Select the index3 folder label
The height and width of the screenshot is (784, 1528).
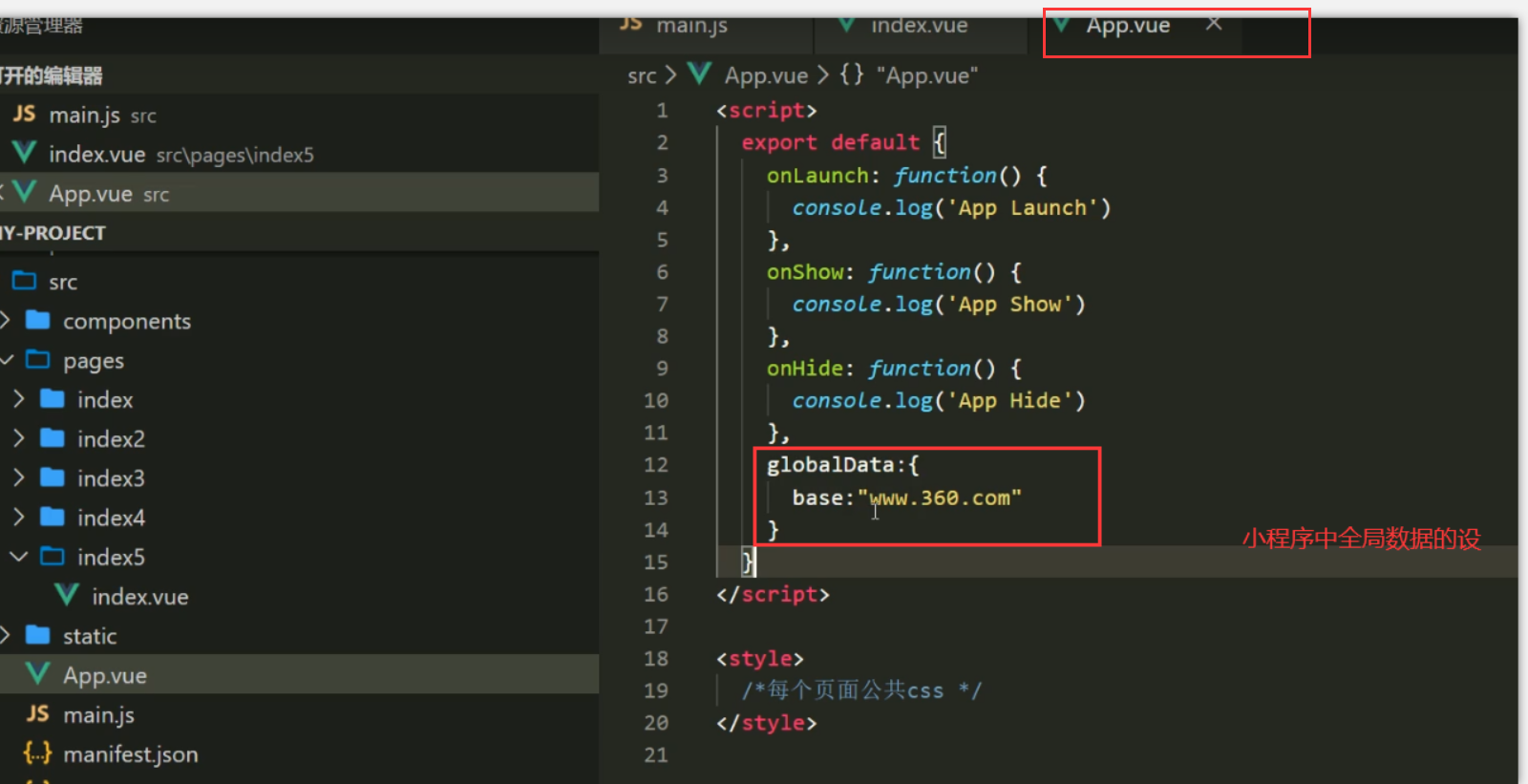(111, 478)
